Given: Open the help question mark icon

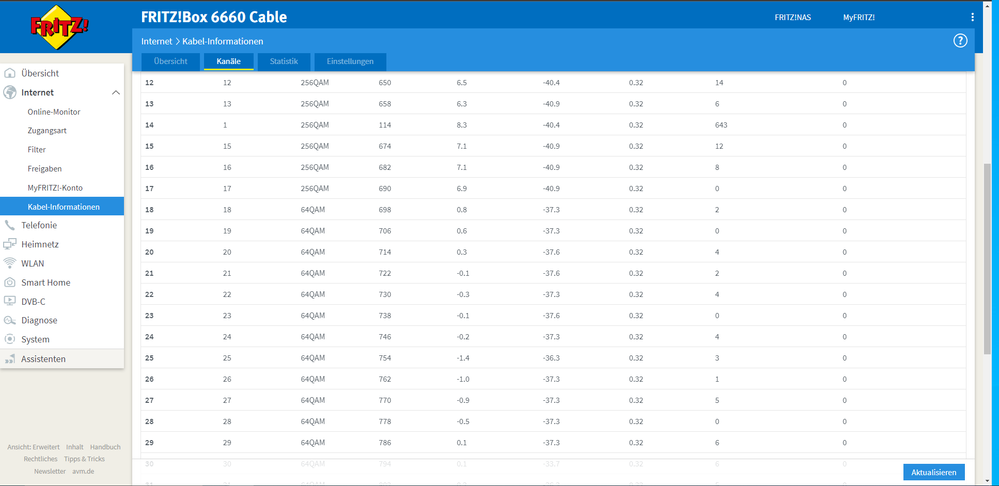Looking at the screenshot, I should click(x=959, y=41).
